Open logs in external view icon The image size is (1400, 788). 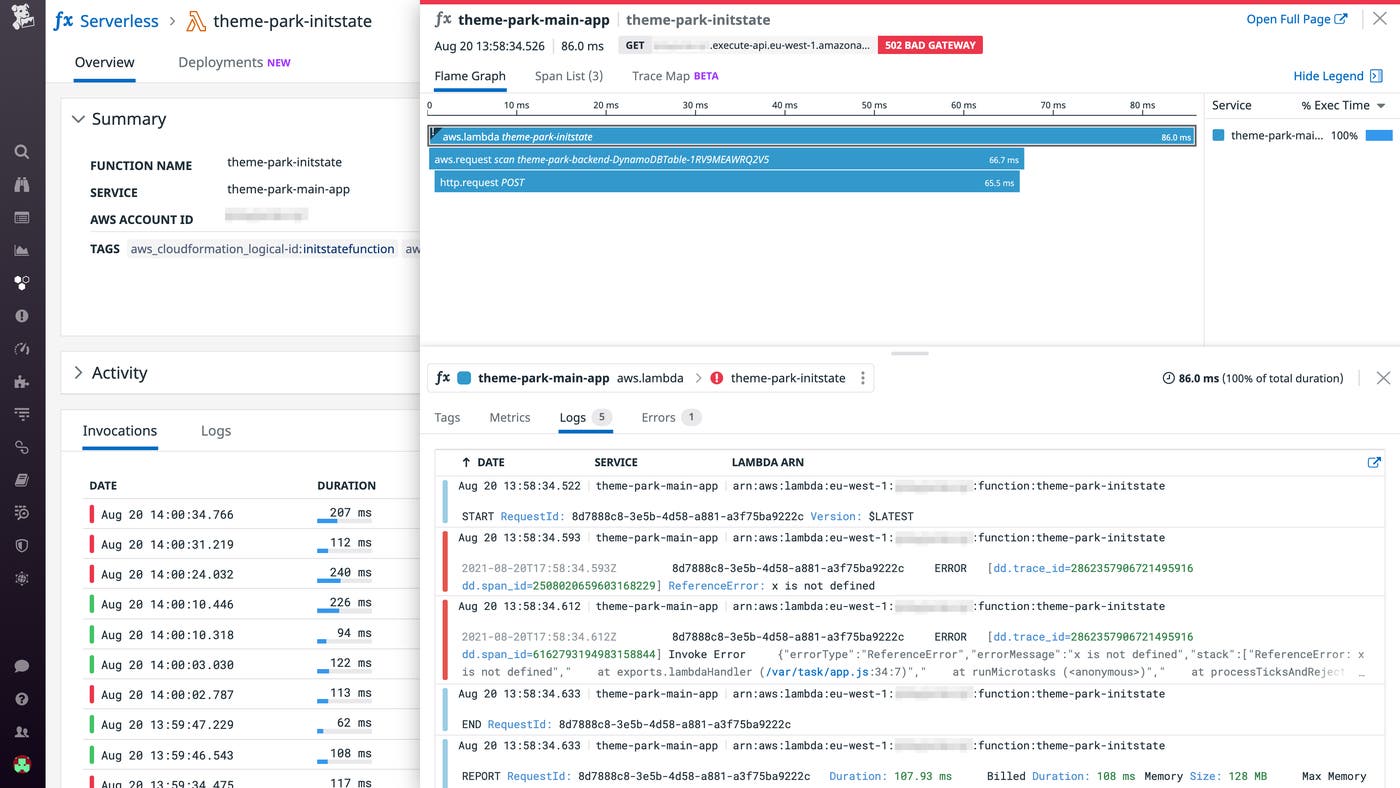pos(1374,462)
